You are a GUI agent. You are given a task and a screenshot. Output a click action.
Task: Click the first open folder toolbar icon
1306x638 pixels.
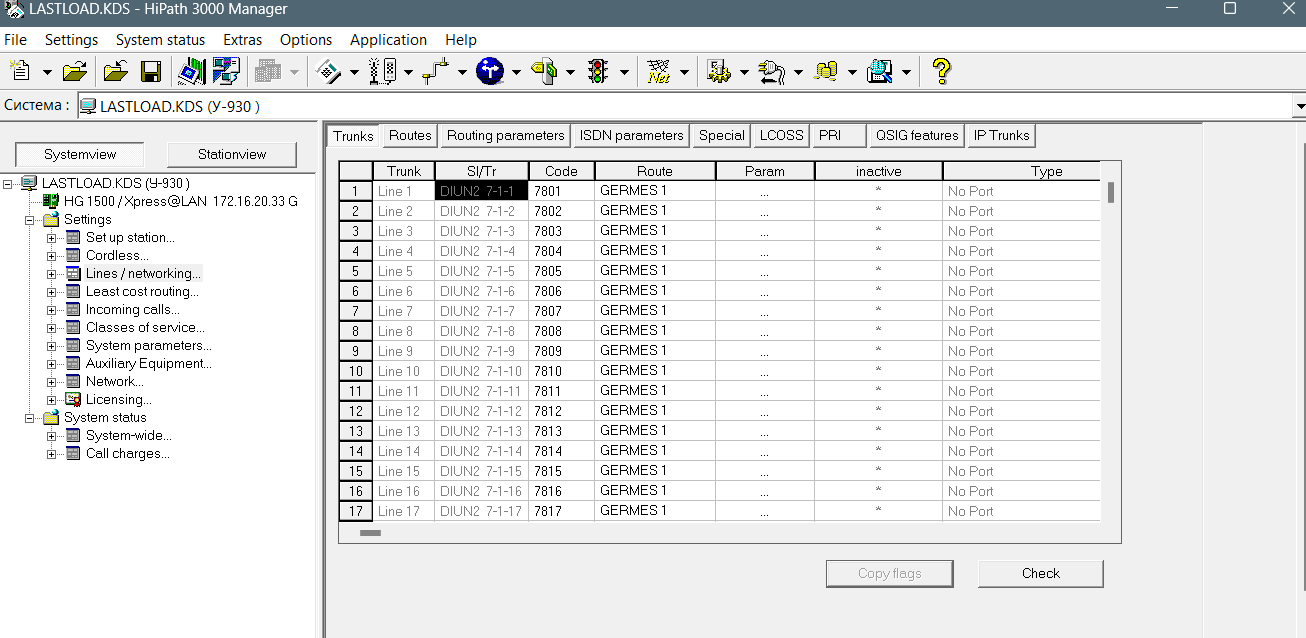[x=74, y=72]
